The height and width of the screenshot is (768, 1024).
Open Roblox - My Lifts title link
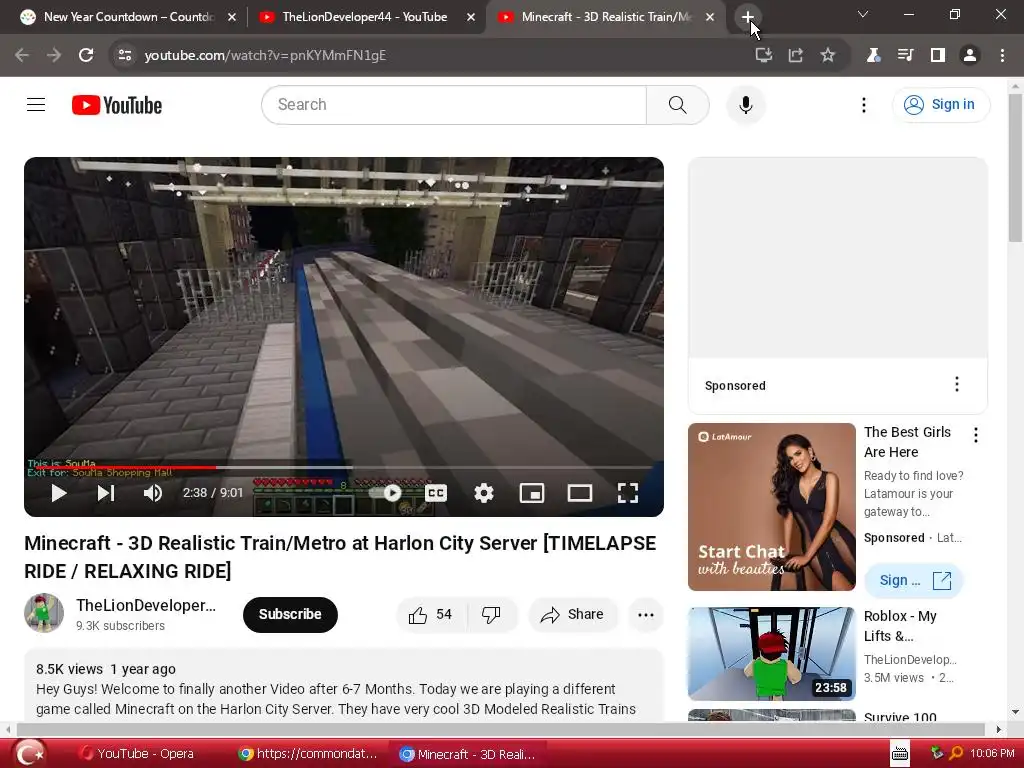pyautogui.click(x=901, y=626)
